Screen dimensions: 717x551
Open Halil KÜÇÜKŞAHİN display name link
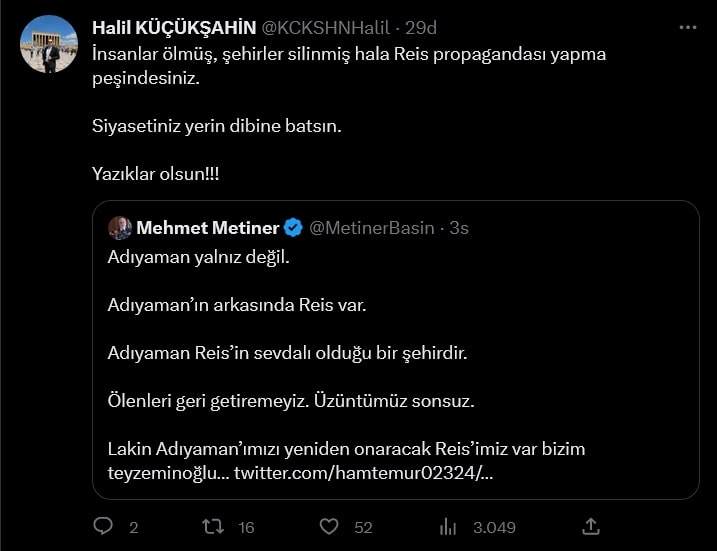coord(173,27)
